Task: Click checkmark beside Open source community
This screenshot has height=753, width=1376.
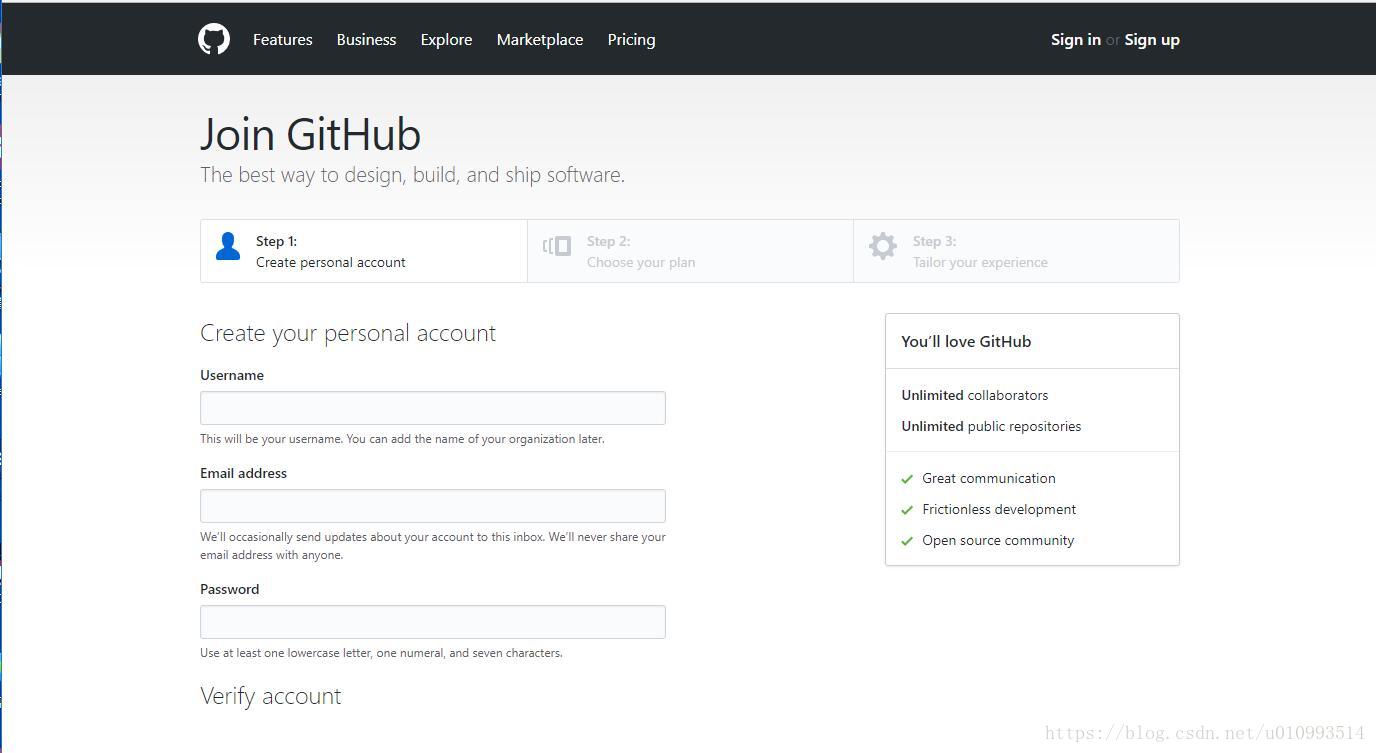Action: pos(907,541)
